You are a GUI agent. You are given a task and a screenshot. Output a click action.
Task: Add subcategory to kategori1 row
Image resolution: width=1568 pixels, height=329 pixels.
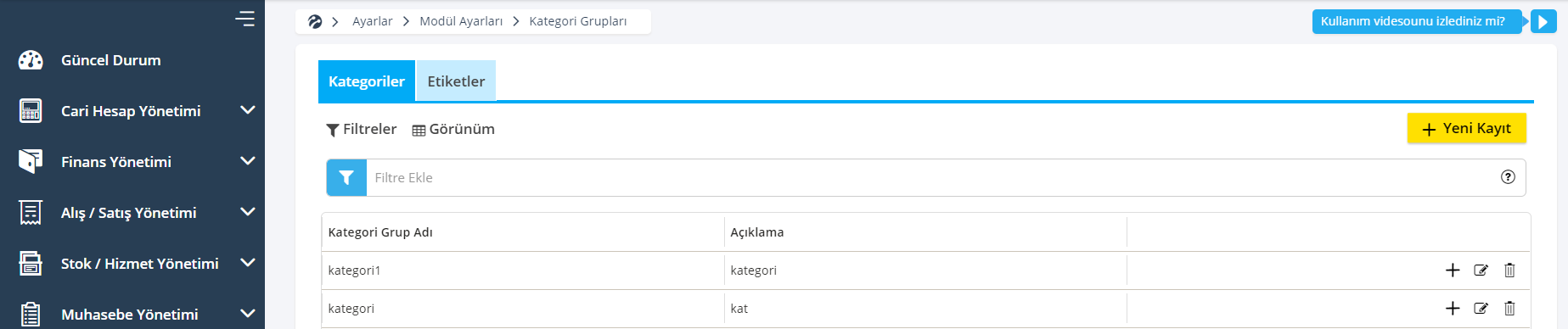click(x=1453, y=270)
